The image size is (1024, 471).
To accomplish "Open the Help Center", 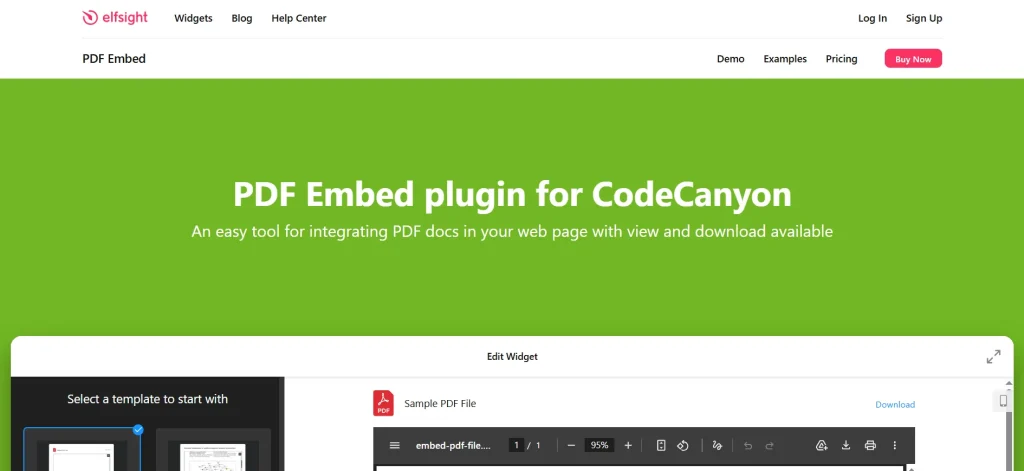I will point(298,18).
